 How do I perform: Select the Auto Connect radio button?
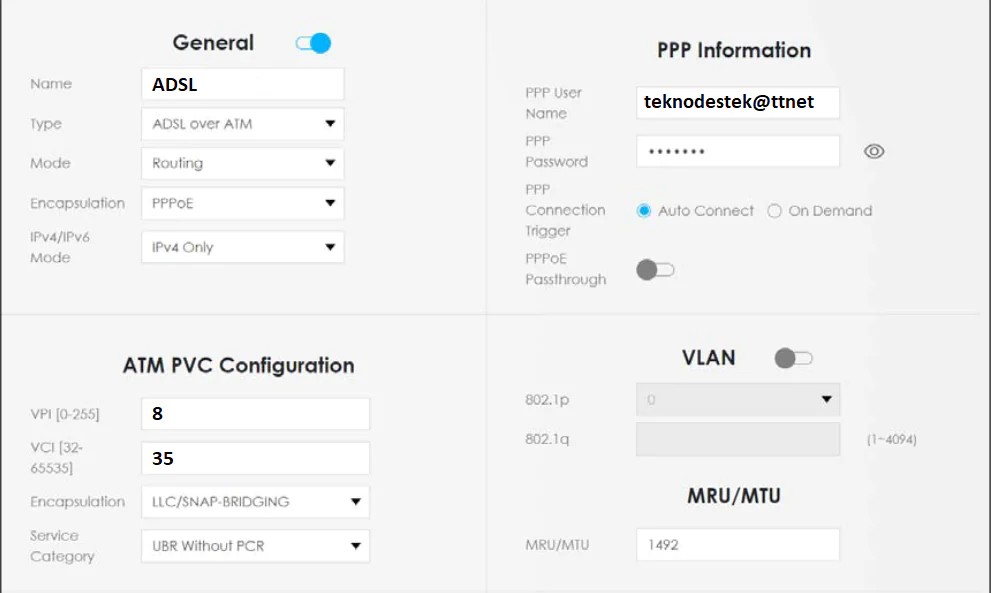point(643,211)
